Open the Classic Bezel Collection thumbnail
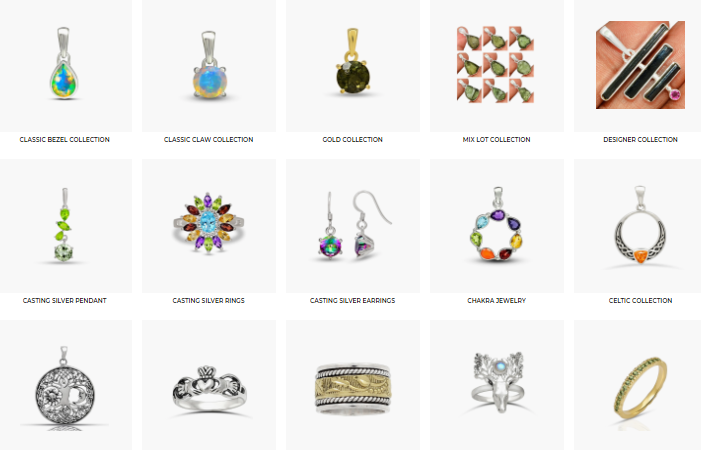This screenshot has height=450, width=701. click(x=64, y=66)
